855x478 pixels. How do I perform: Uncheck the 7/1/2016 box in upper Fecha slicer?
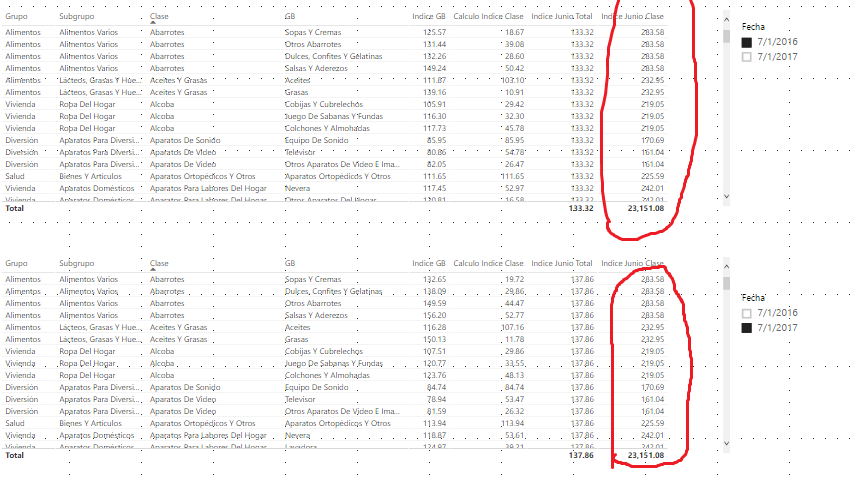tap(746, 42)
